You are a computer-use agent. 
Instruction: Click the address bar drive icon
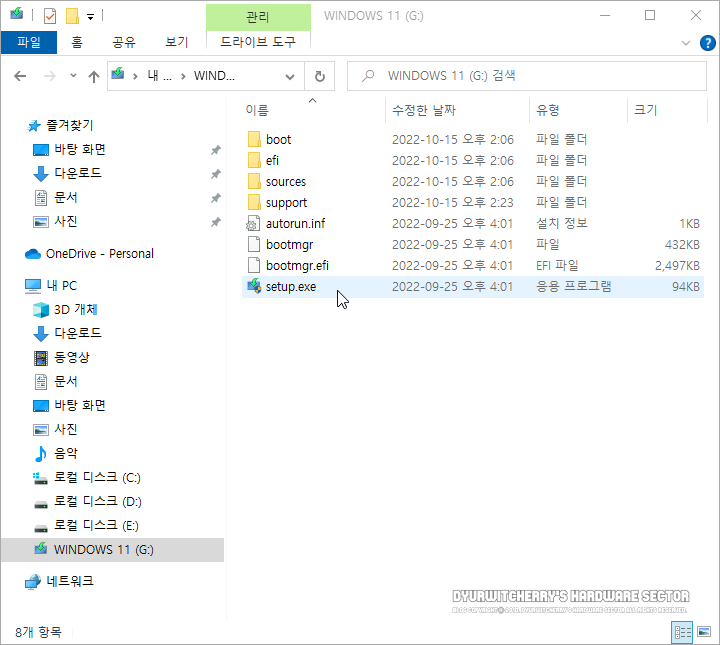click(x=118, y=74)
